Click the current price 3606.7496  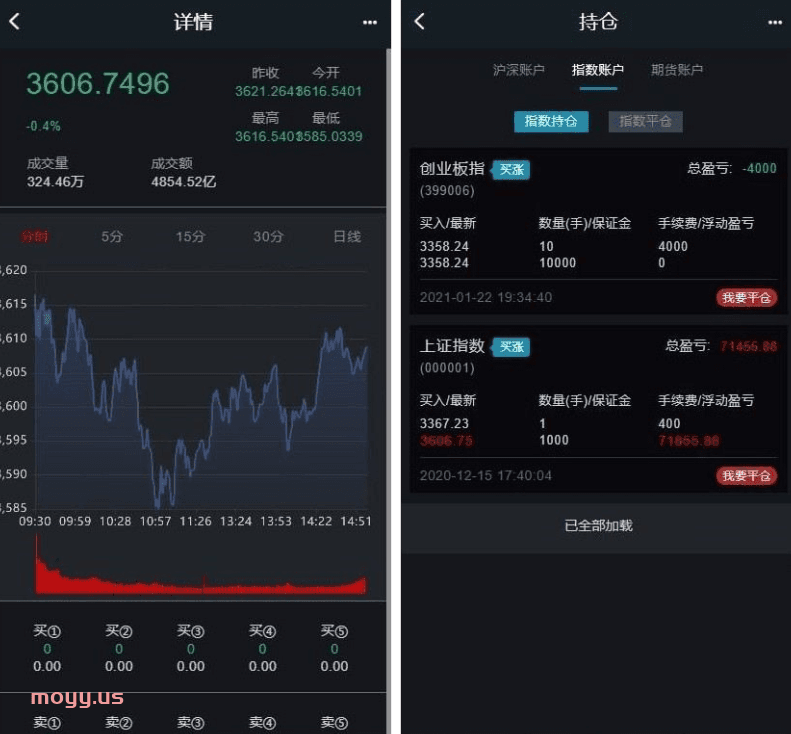[x=98, y=83]
